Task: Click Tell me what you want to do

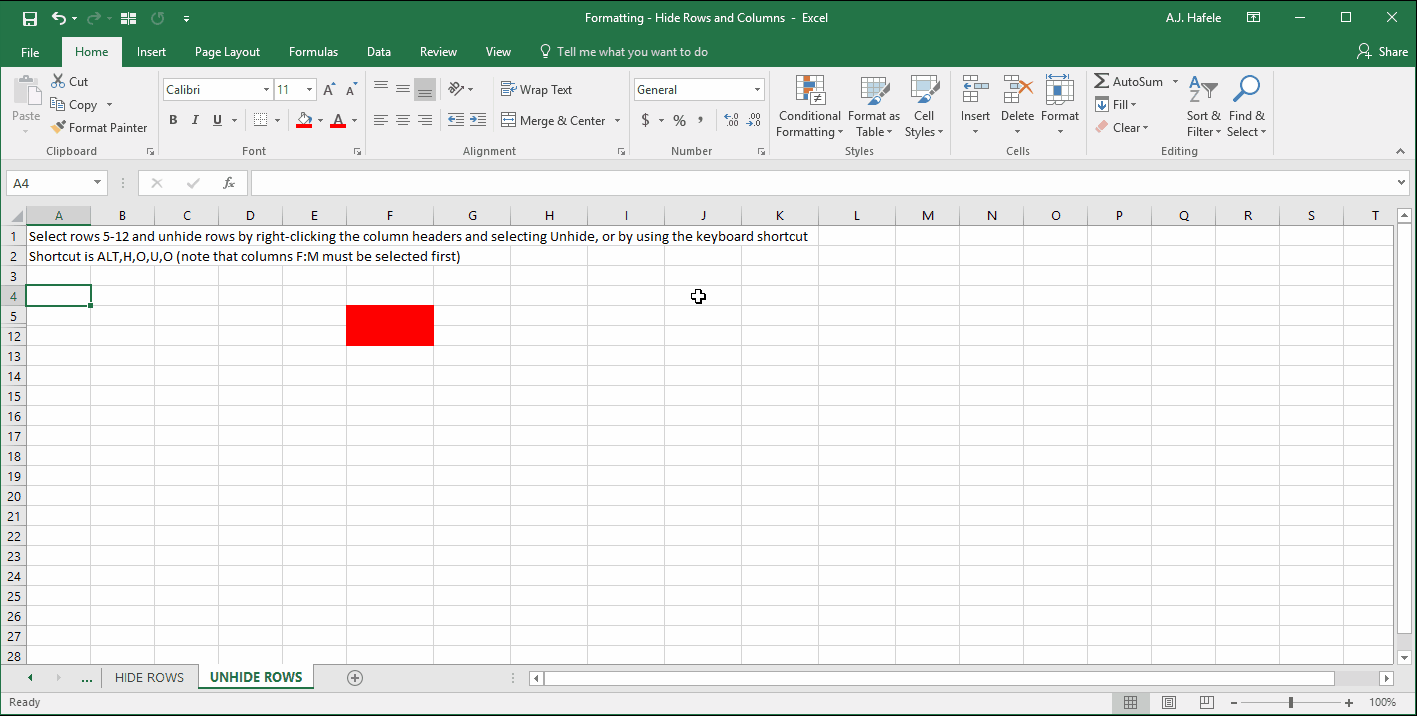Action: pos(623,52)
